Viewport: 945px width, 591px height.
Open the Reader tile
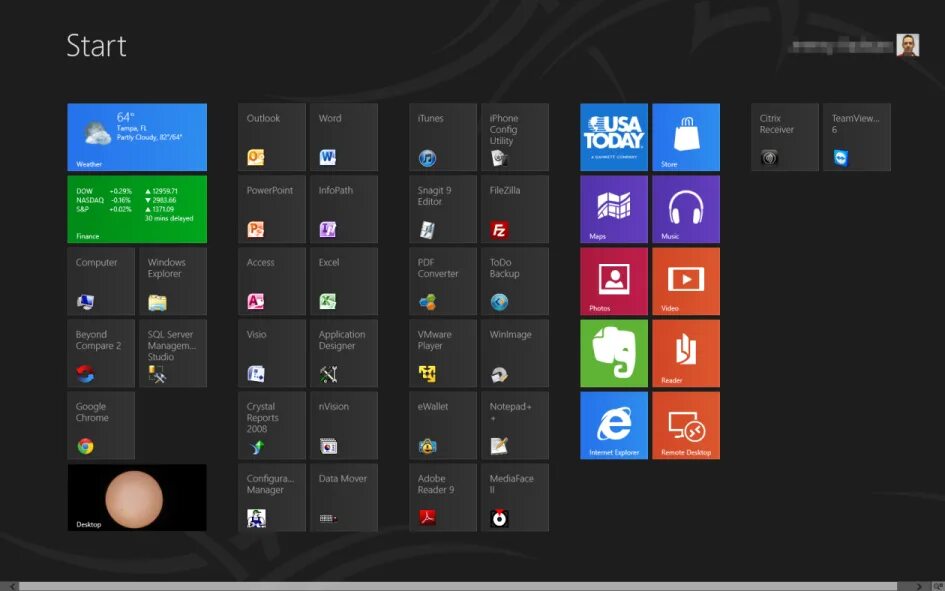[x=686, y=354]
